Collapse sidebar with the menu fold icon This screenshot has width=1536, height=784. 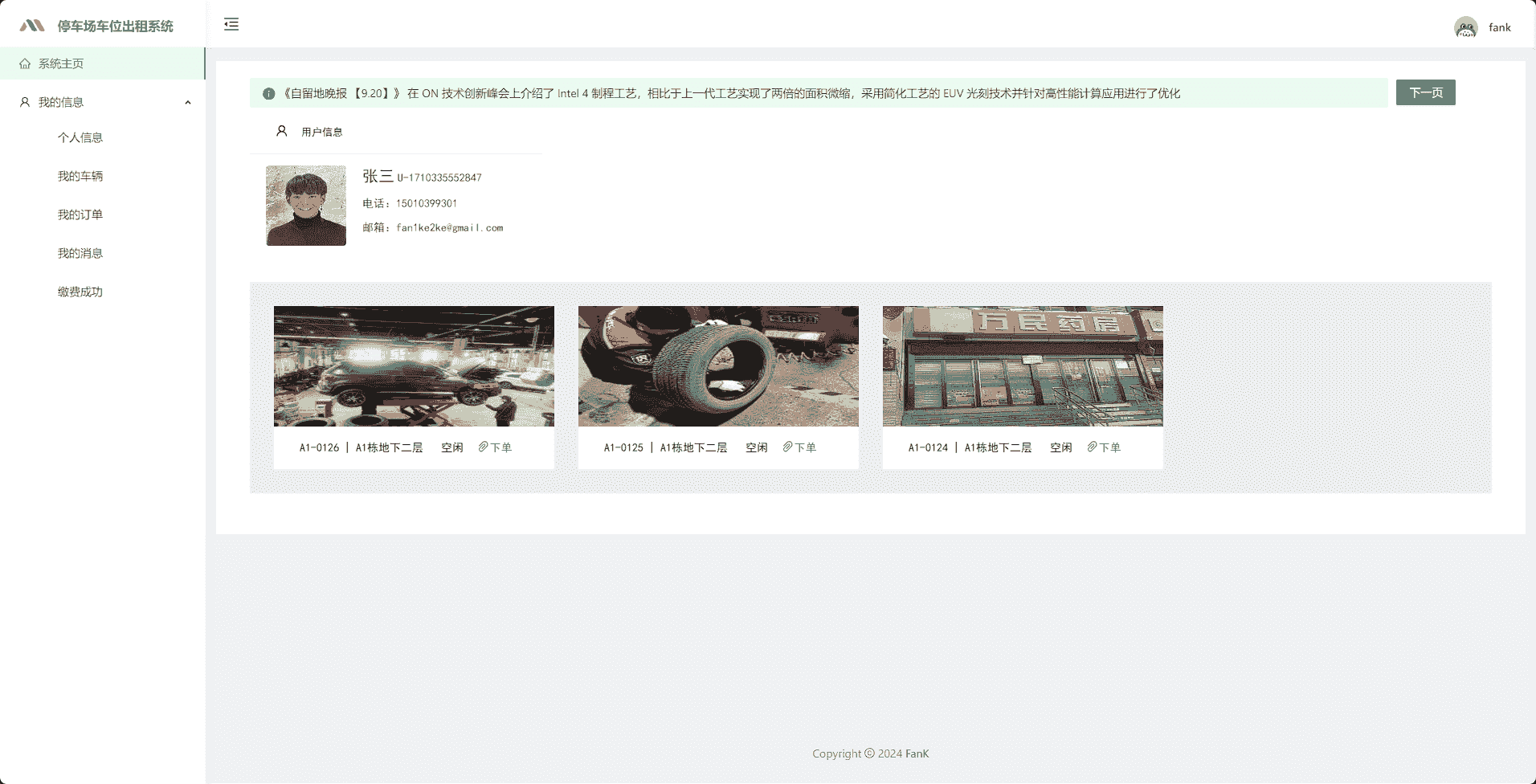tap(231, 24)
